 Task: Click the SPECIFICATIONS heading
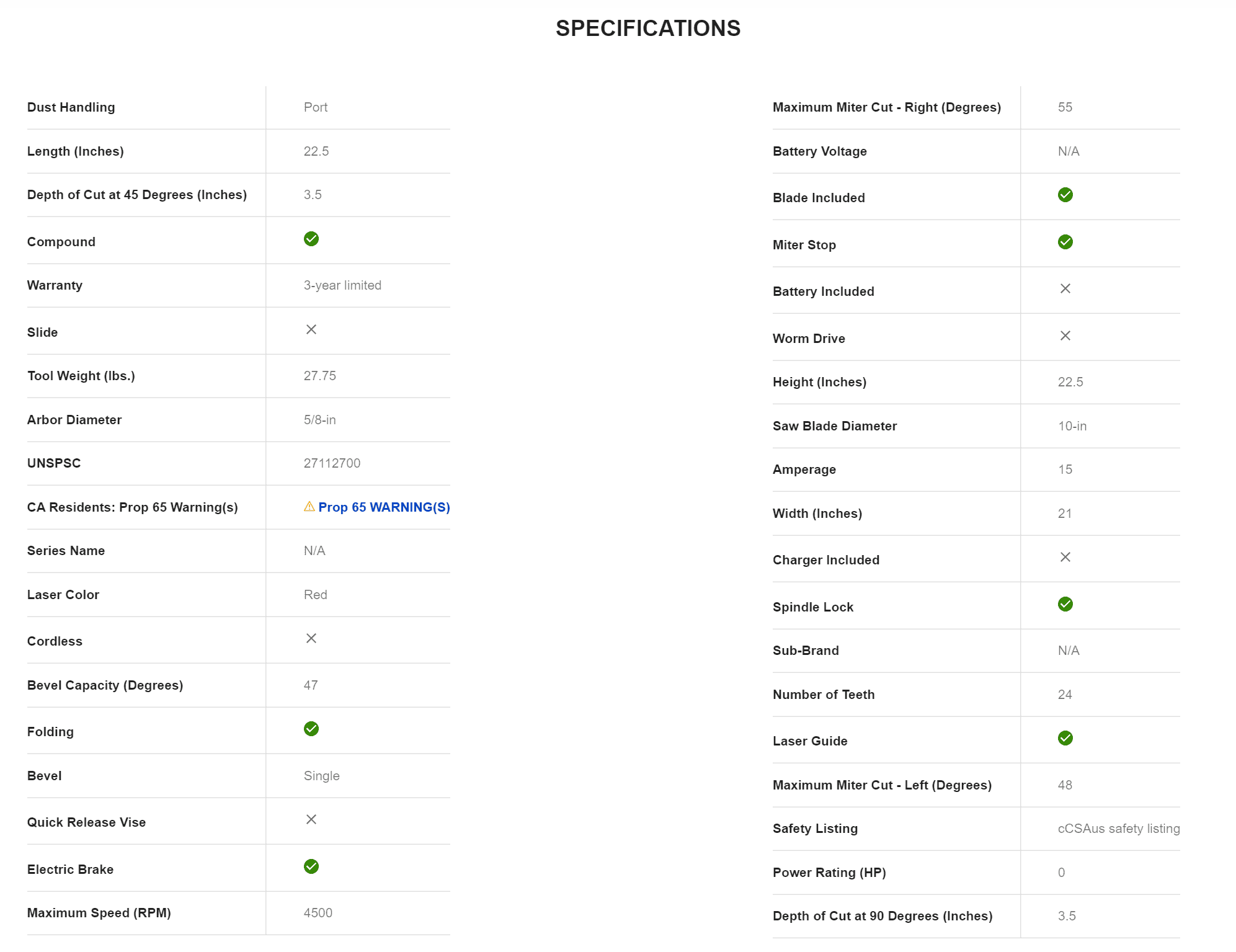pos(648,29)
